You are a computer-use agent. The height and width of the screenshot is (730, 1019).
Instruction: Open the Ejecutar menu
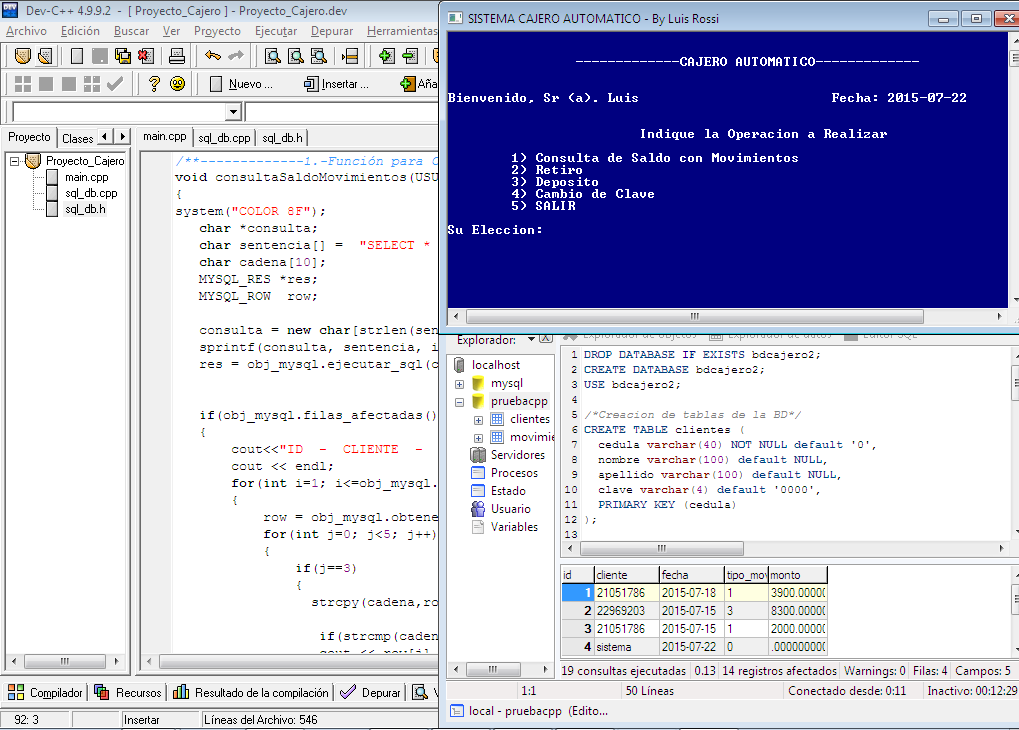(x=276, y=31)
